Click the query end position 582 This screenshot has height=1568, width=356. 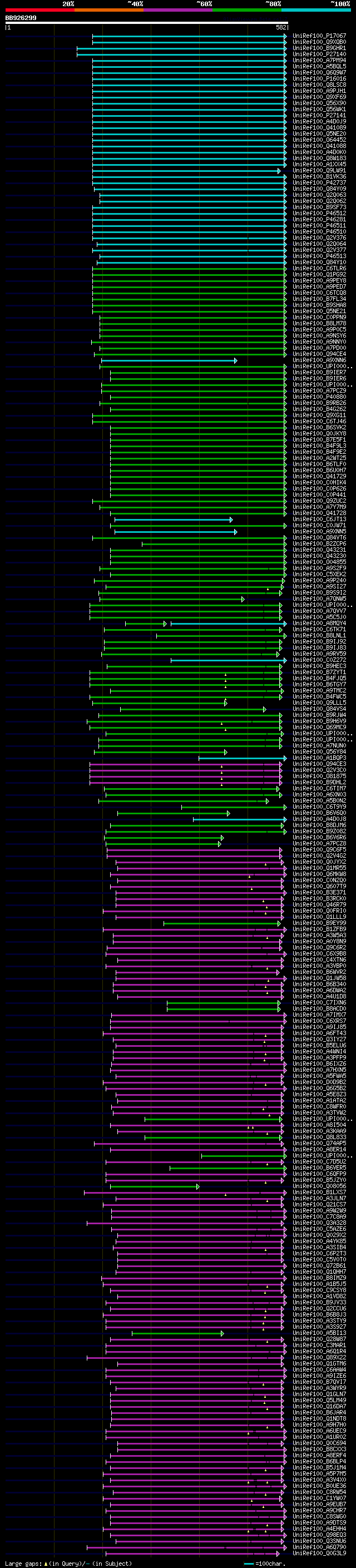(281, 27)
